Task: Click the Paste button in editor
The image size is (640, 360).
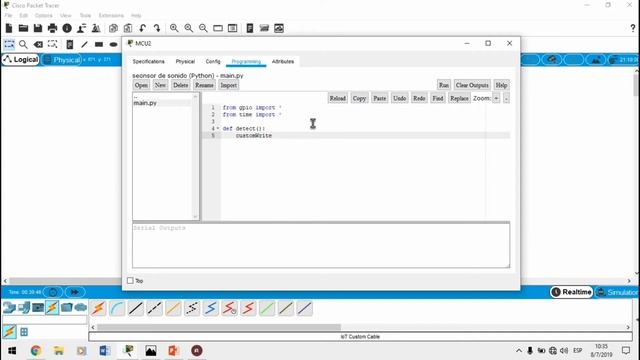Action: click(x=380, y=98)
